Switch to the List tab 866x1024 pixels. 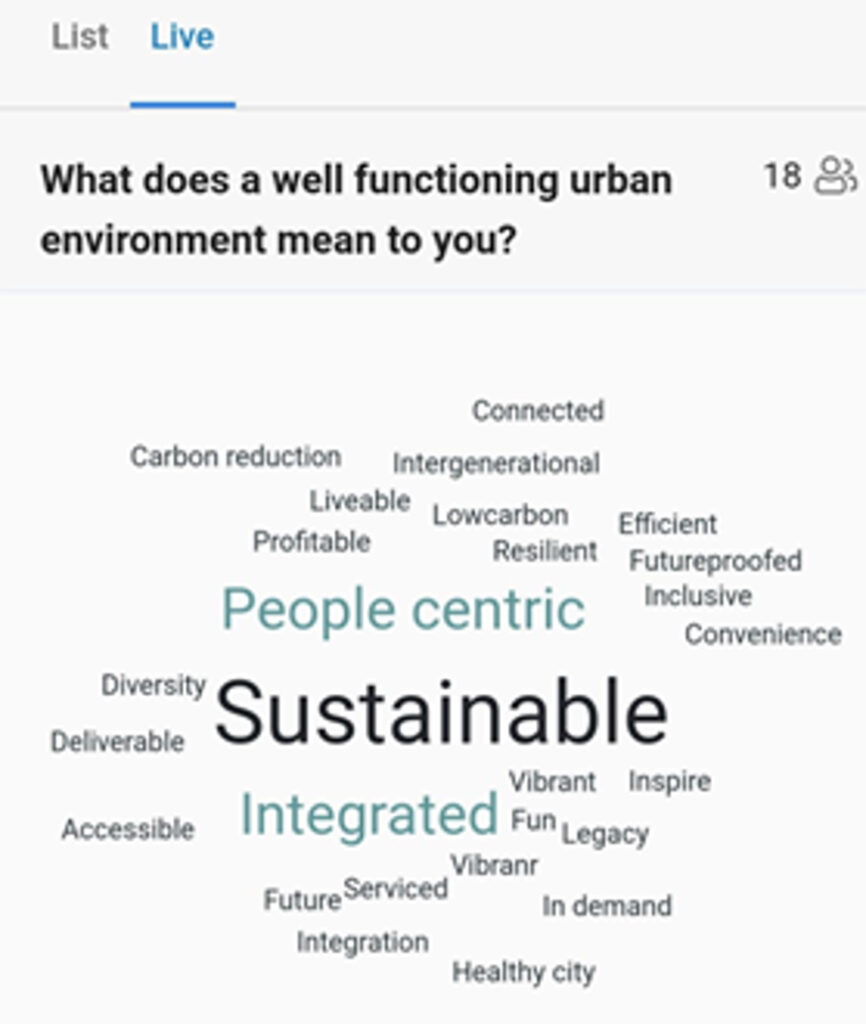coord(80,38)
